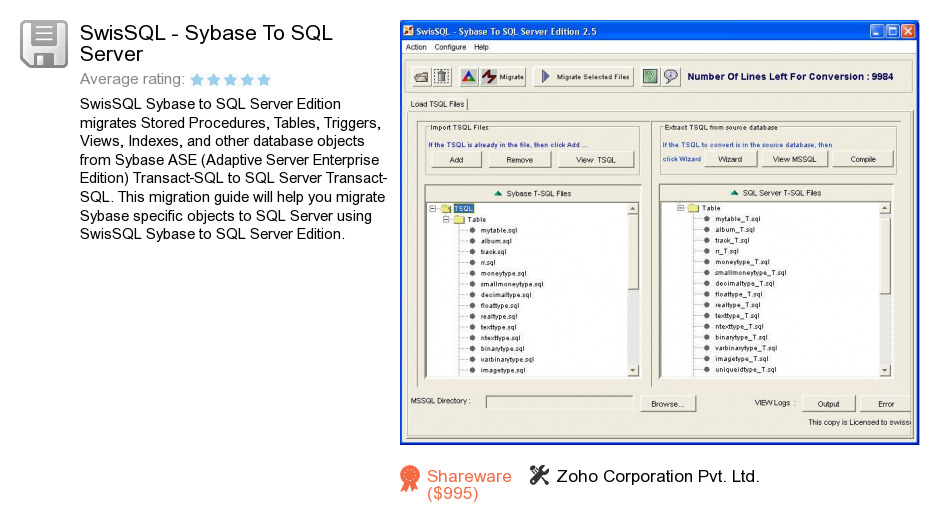The width and height of the screenshot is (940, 529).
Task: Select the Load TSQL Files tab
Action: point(437,104)
